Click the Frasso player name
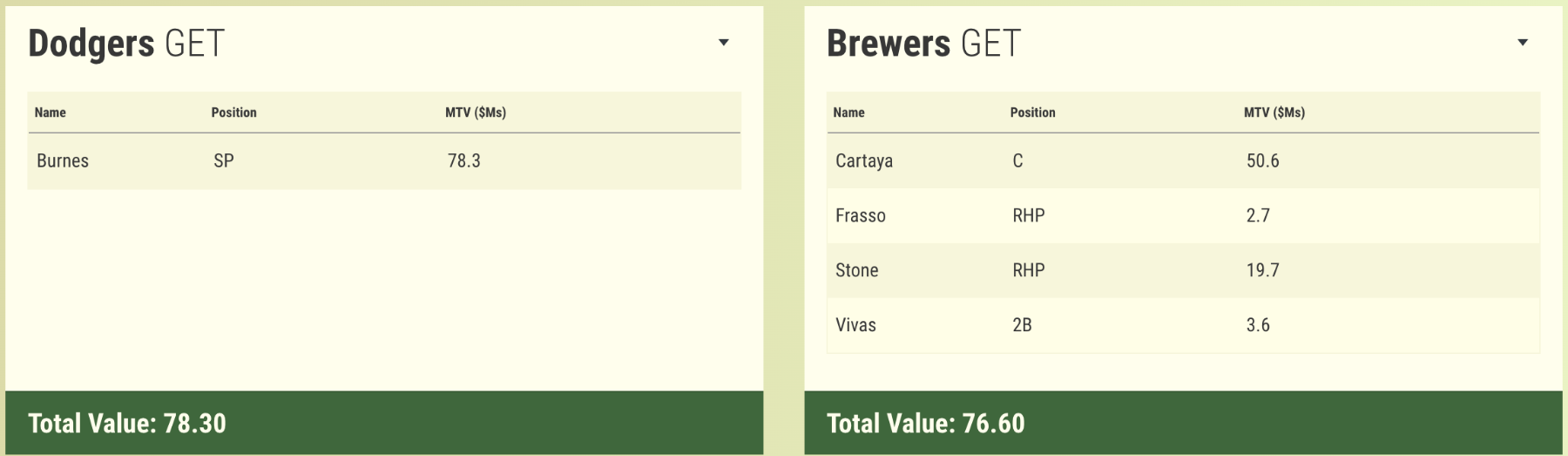This screenshot has width=1568, height=456. [860, 216]
